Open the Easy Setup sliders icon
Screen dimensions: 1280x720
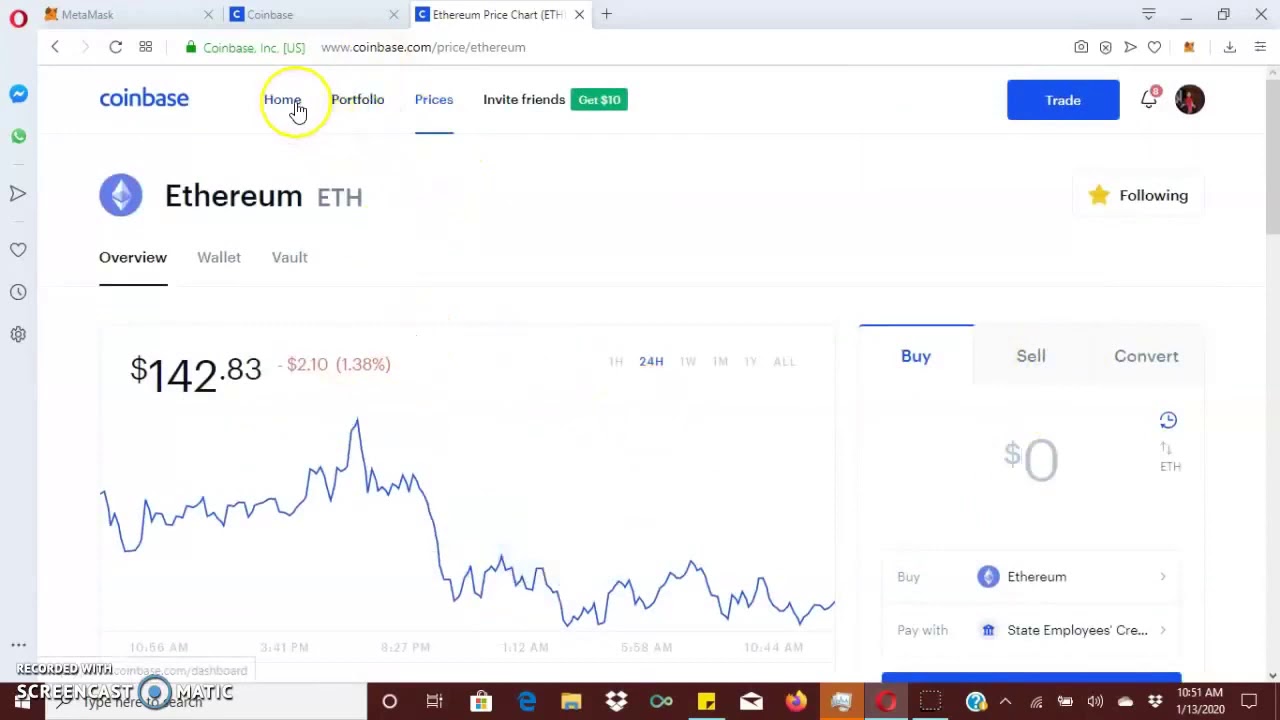click(x=1260, y=47)
